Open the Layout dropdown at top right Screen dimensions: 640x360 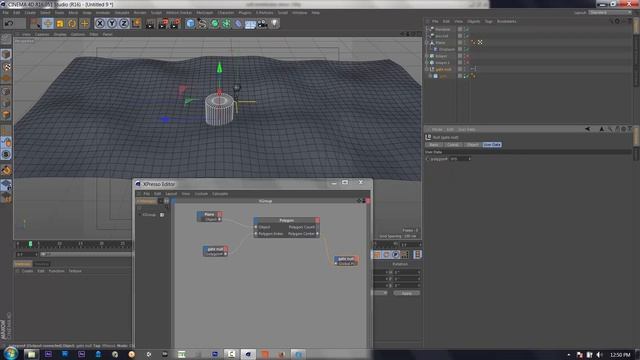click(x=610, y=13)
